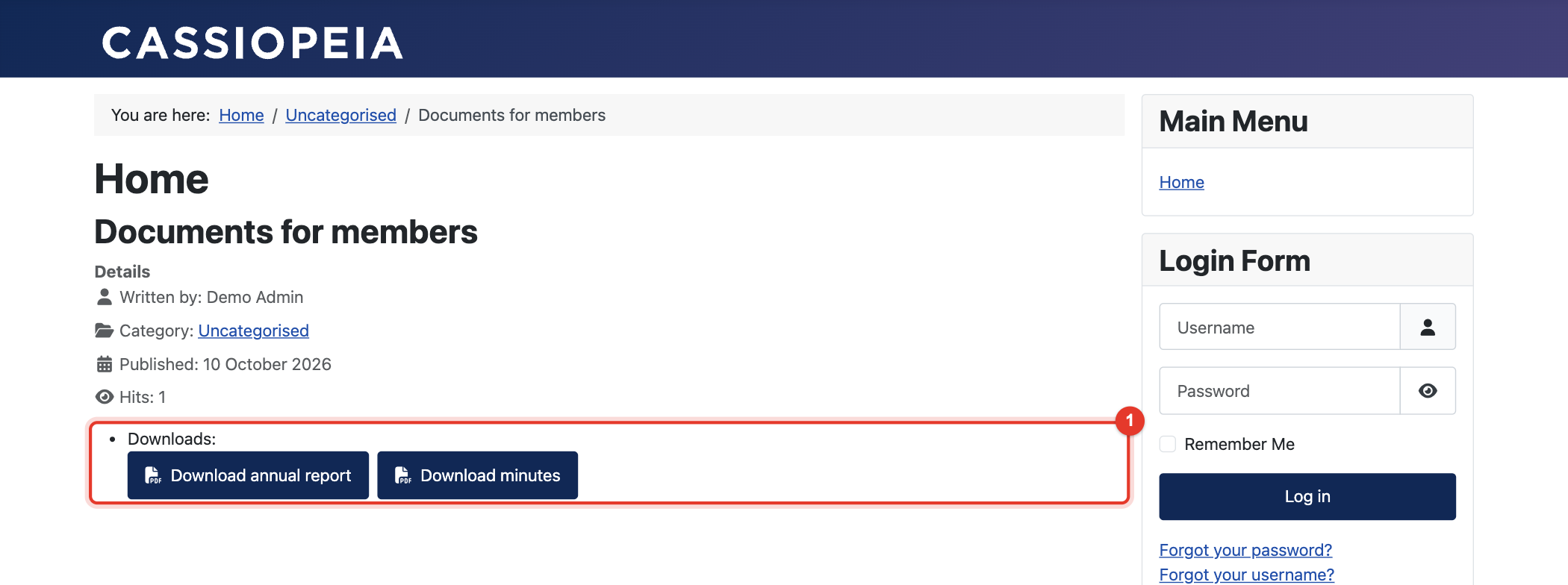Screen dimensions: 1568x585
Task: Focus the Username input field
Action: pyautogui.click(x=1280, y=327)
